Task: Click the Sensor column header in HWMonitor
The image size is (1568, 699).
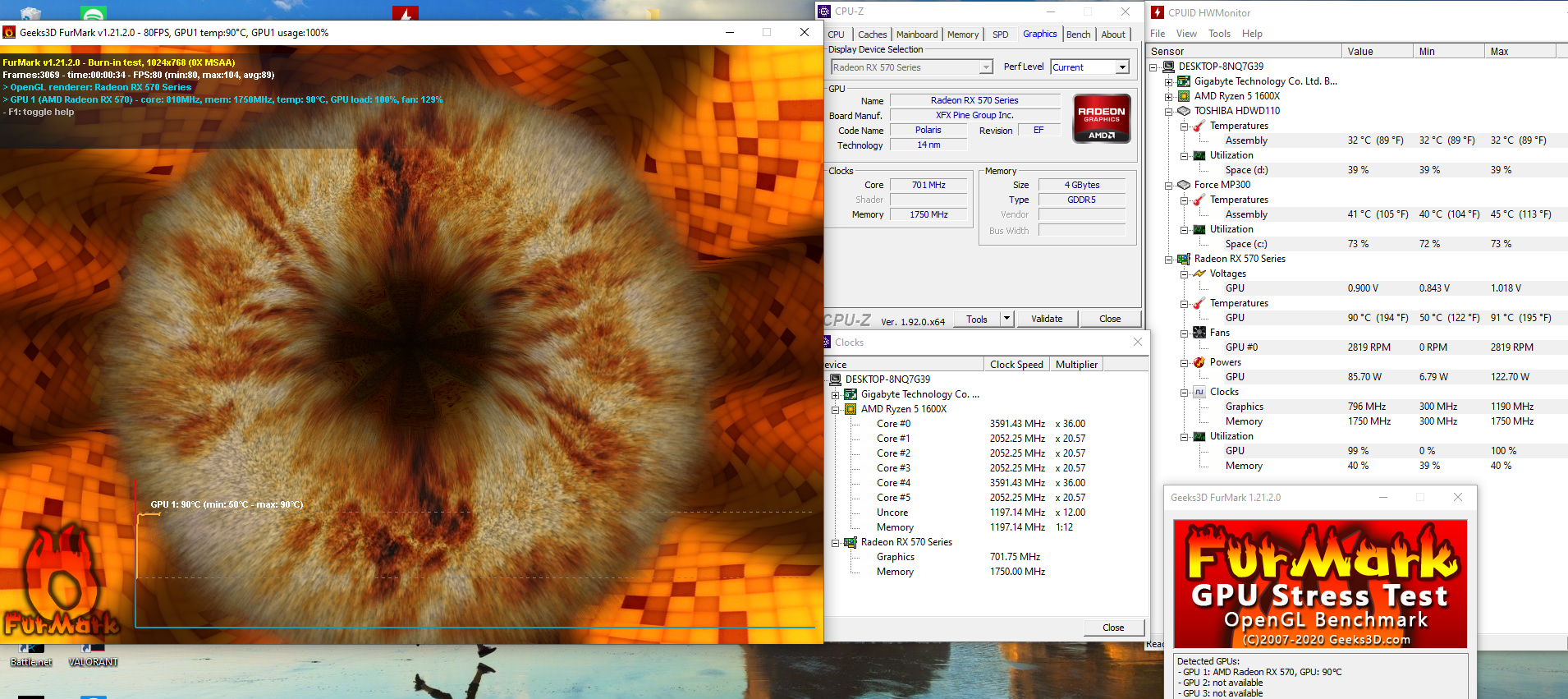Action: (1244, 51)
